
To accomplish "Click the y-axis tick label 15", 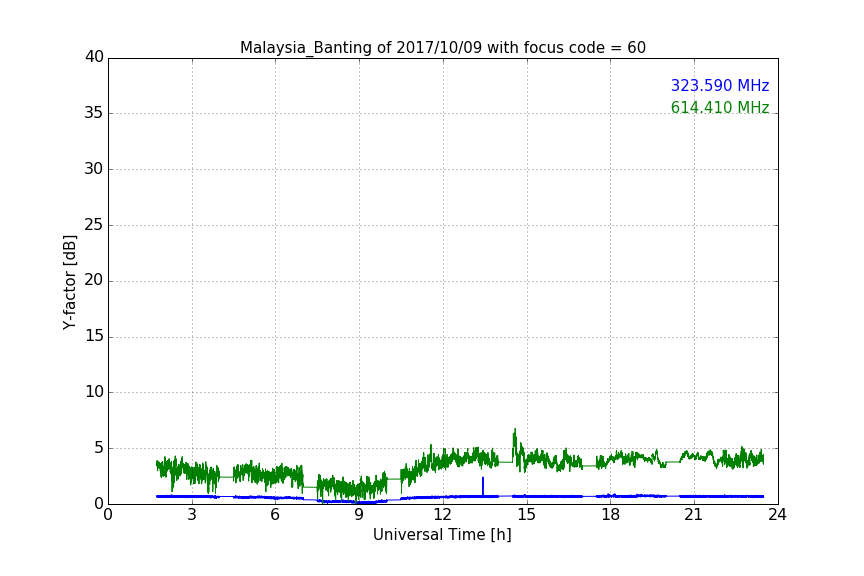I will 94,336.
